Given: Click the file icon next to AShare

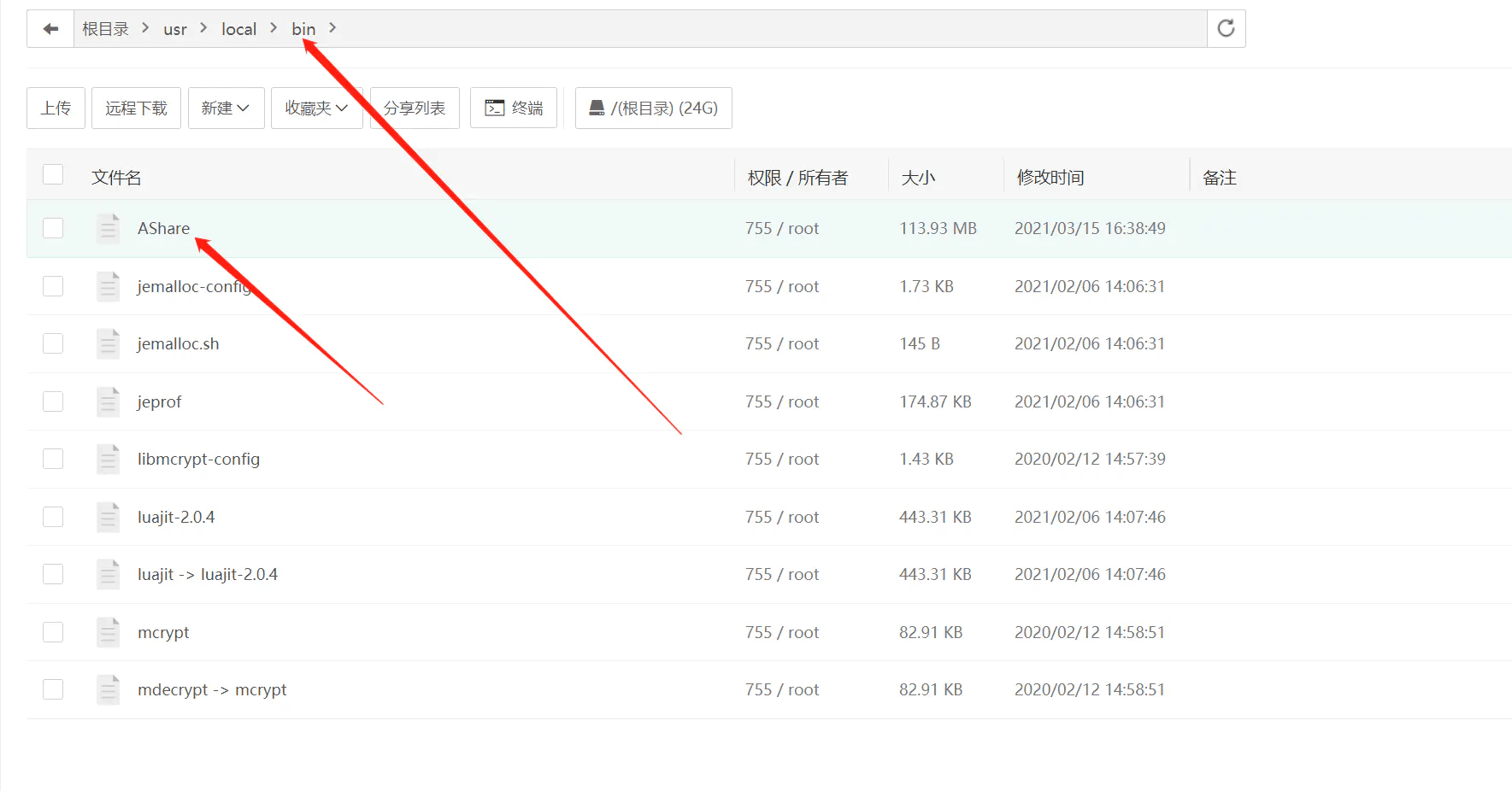Looking at the screenshot, I should click(108, 228).
